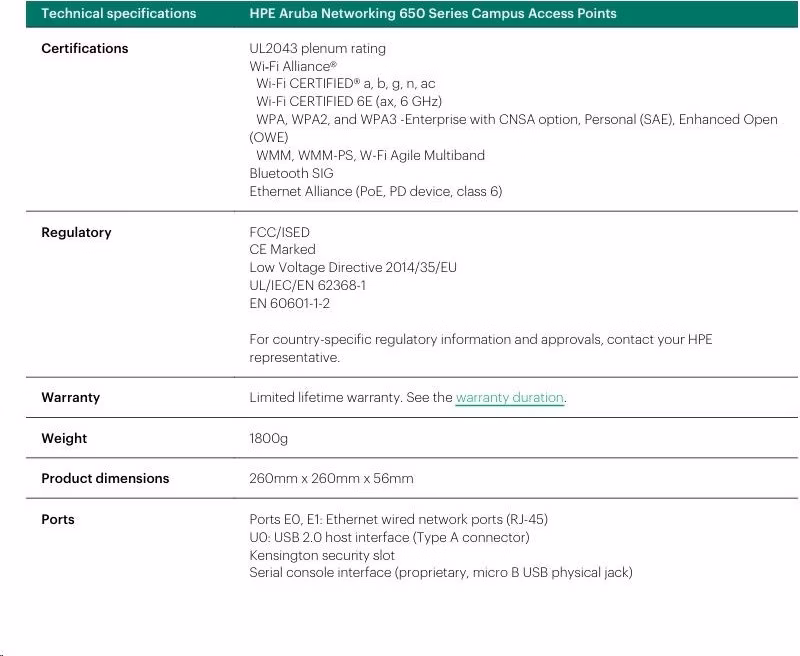Click the 'Ports' row label
The width and height of the screenshot is (800, 656).
pyautogui.click(x=58, y=519)
